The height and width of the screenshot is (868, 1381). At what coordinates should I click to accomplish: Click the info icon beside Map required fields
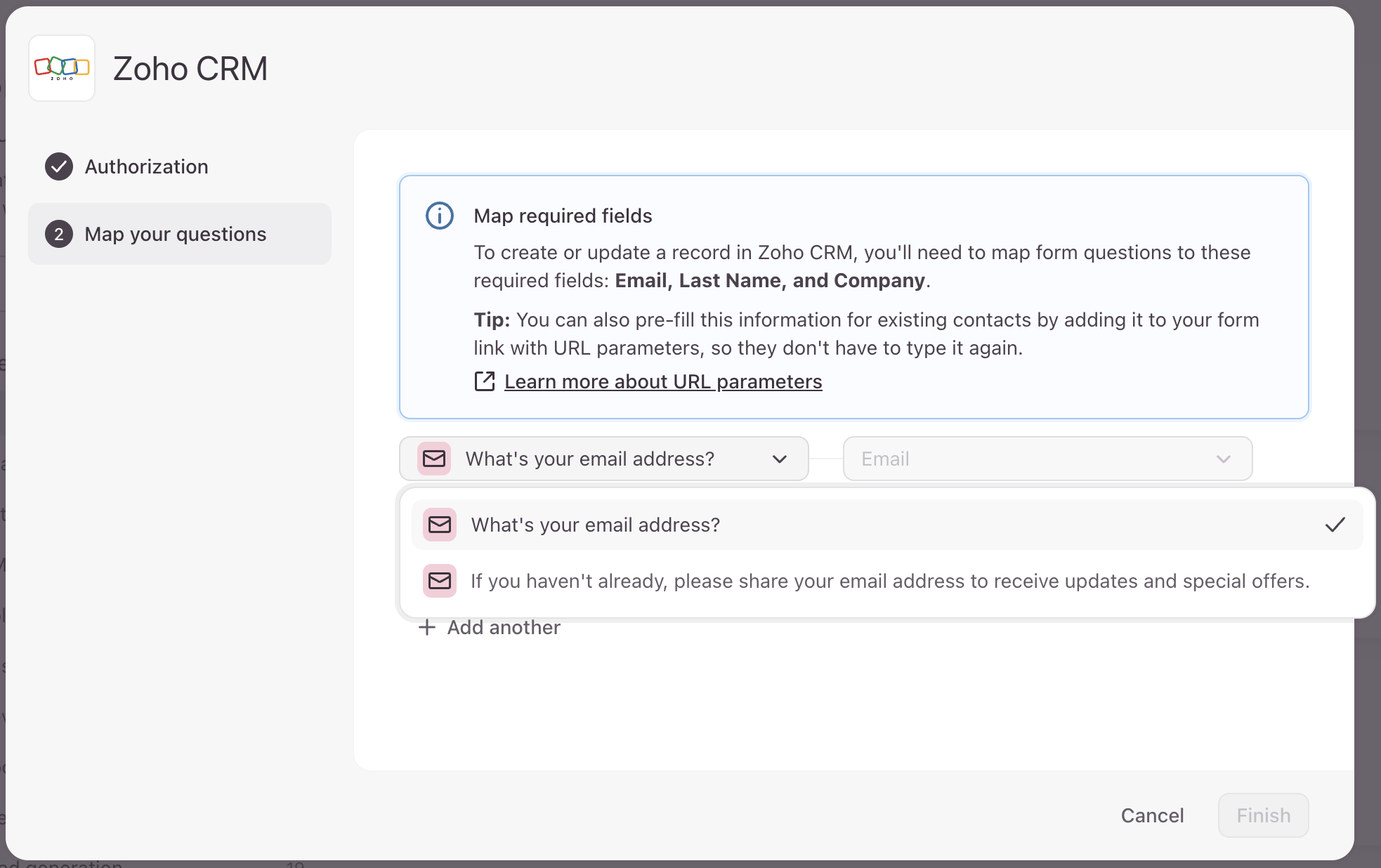click(440, 216)
